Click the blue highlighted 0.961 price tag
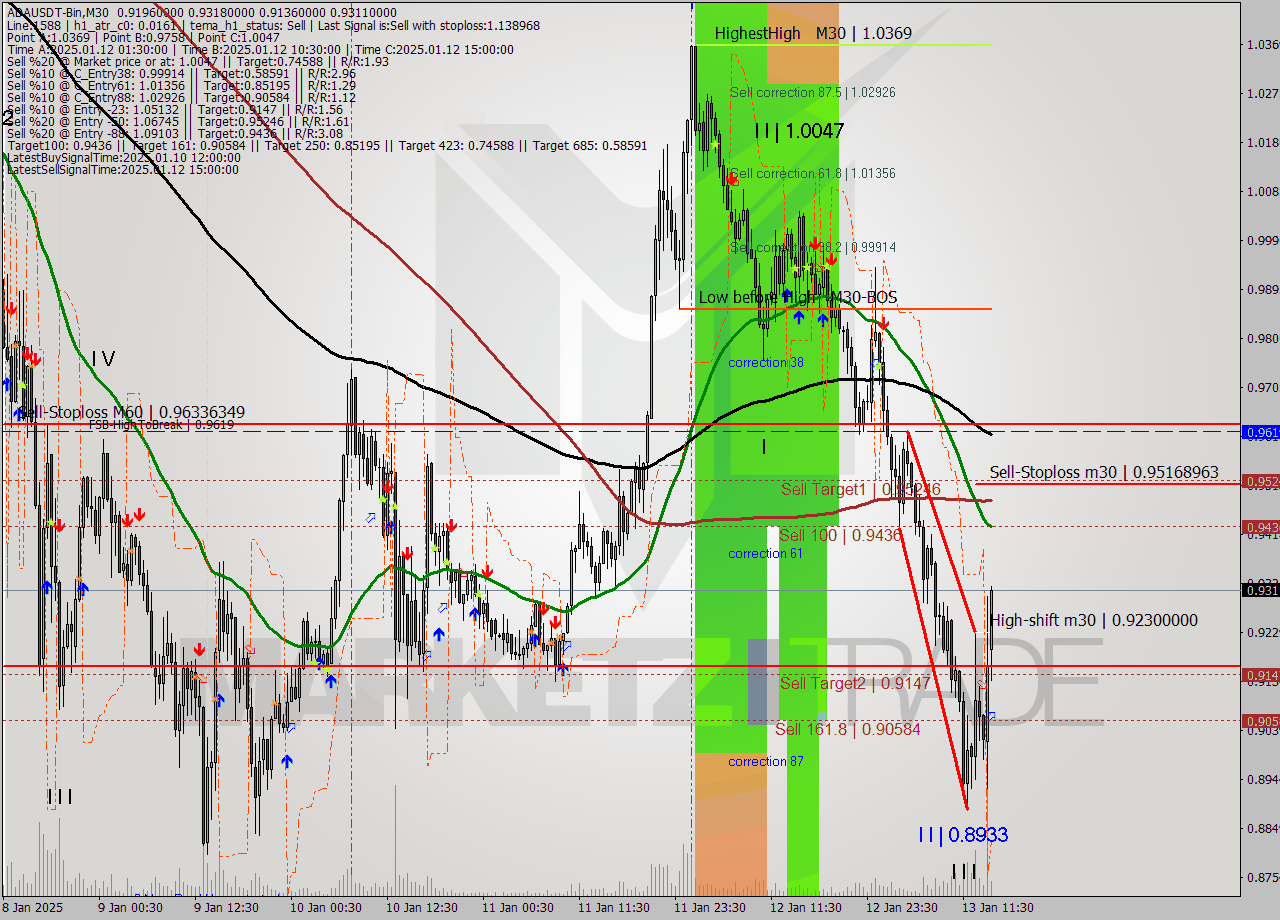Image resolution: width=1280 pixels, height=920 pixels. tap(1260, 432)
